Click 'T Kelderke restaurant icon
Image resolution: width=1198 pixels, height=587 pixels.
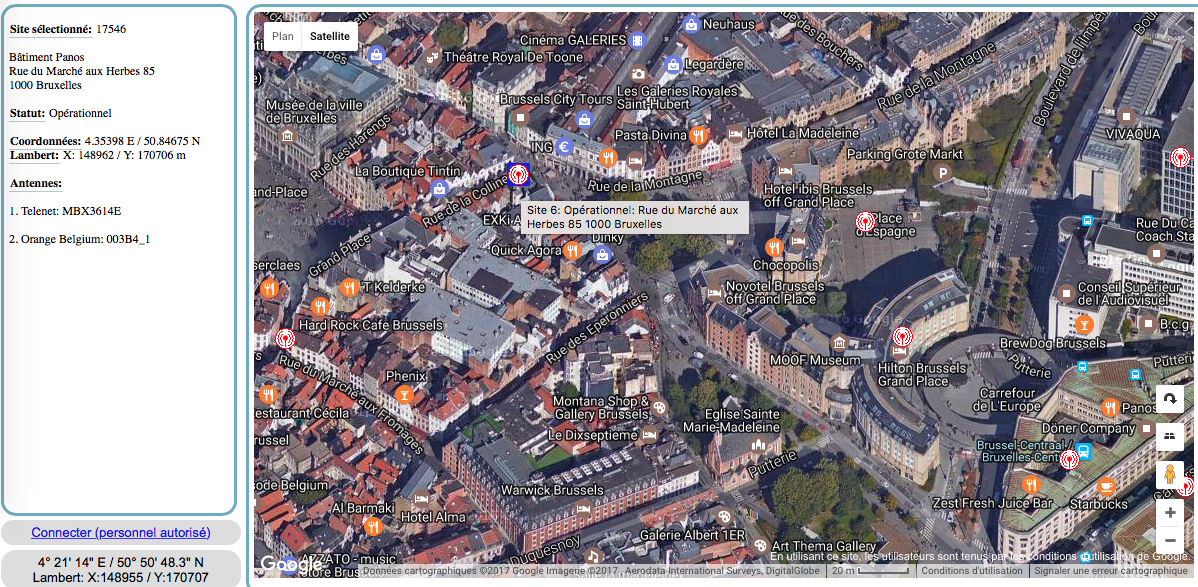[349, 287]
